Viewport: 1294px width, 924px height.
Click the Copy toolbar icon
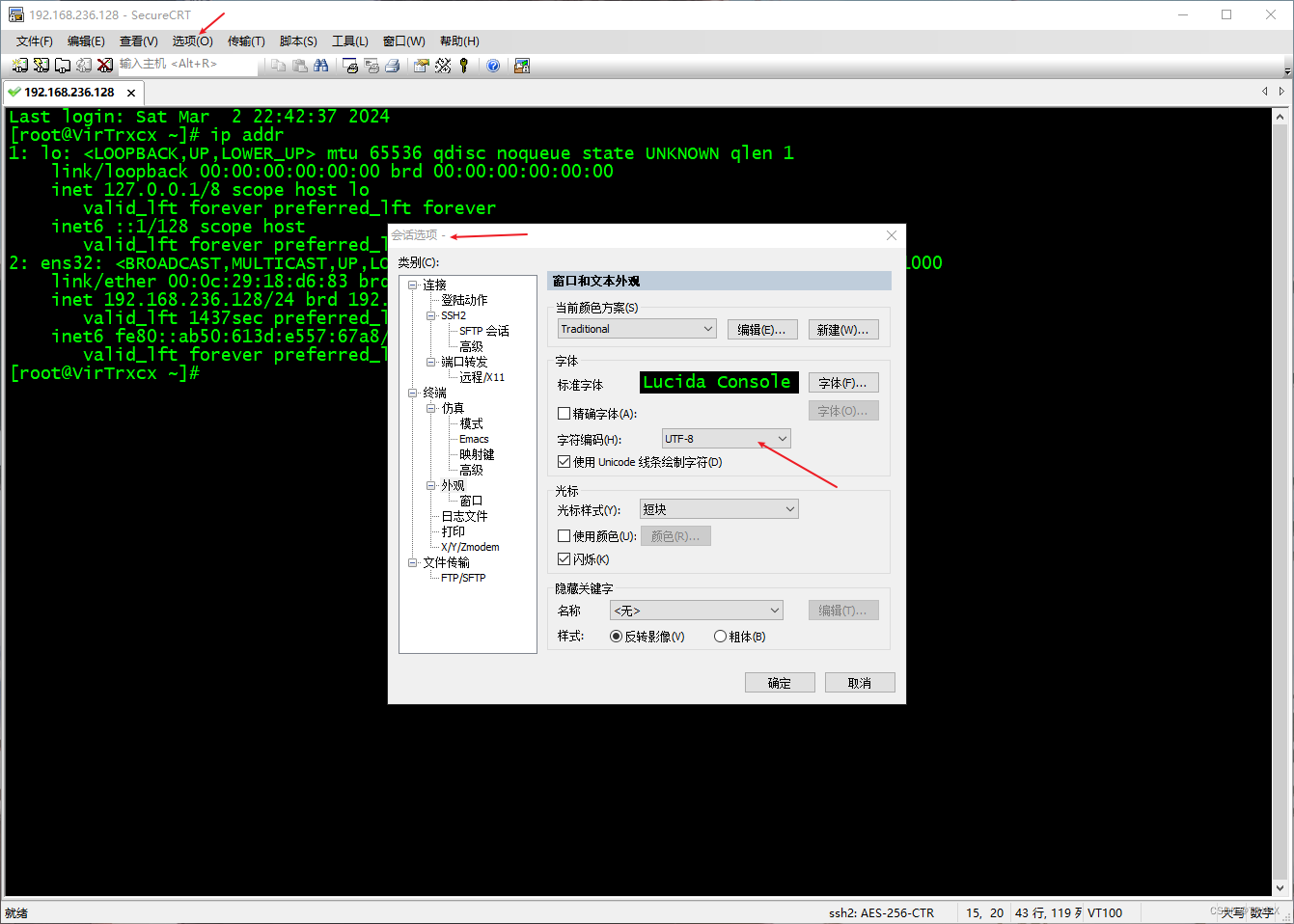coord(279,66)
